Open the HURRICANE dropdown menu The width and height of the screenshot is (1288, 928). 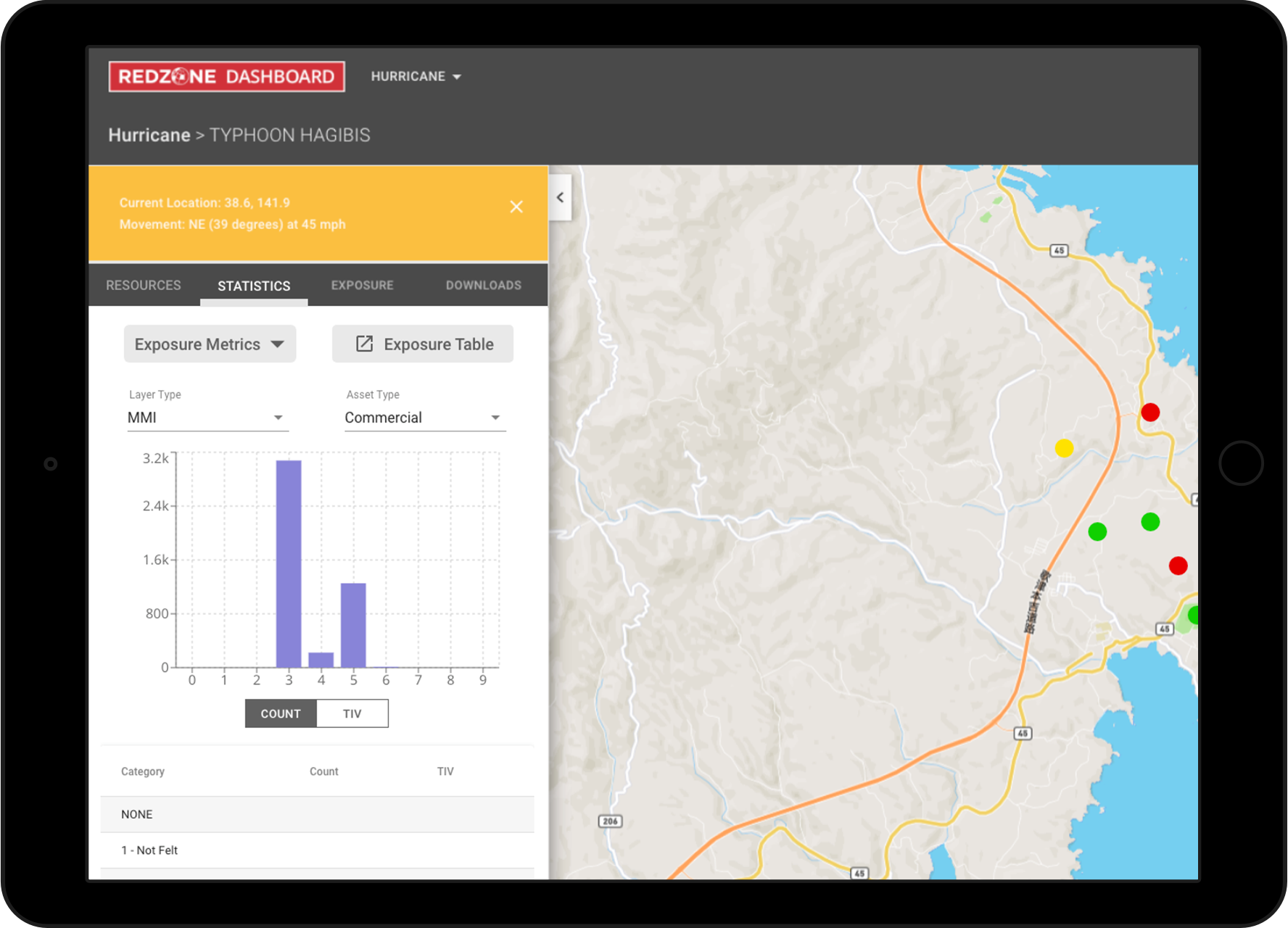(416, 76)
